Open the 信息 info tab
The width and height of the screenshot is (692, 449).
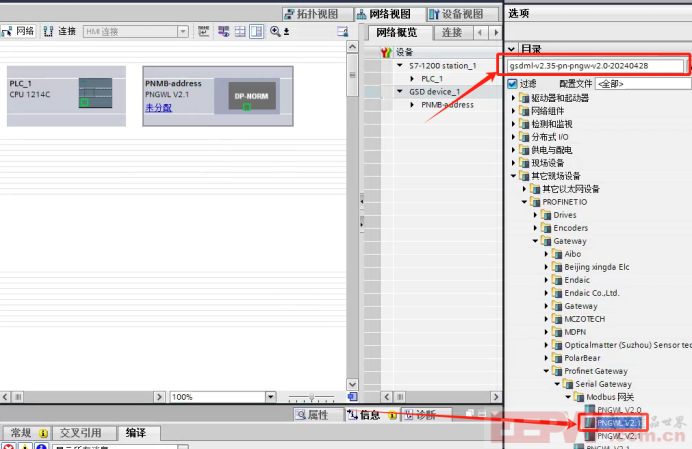click(x=371, y=415)
